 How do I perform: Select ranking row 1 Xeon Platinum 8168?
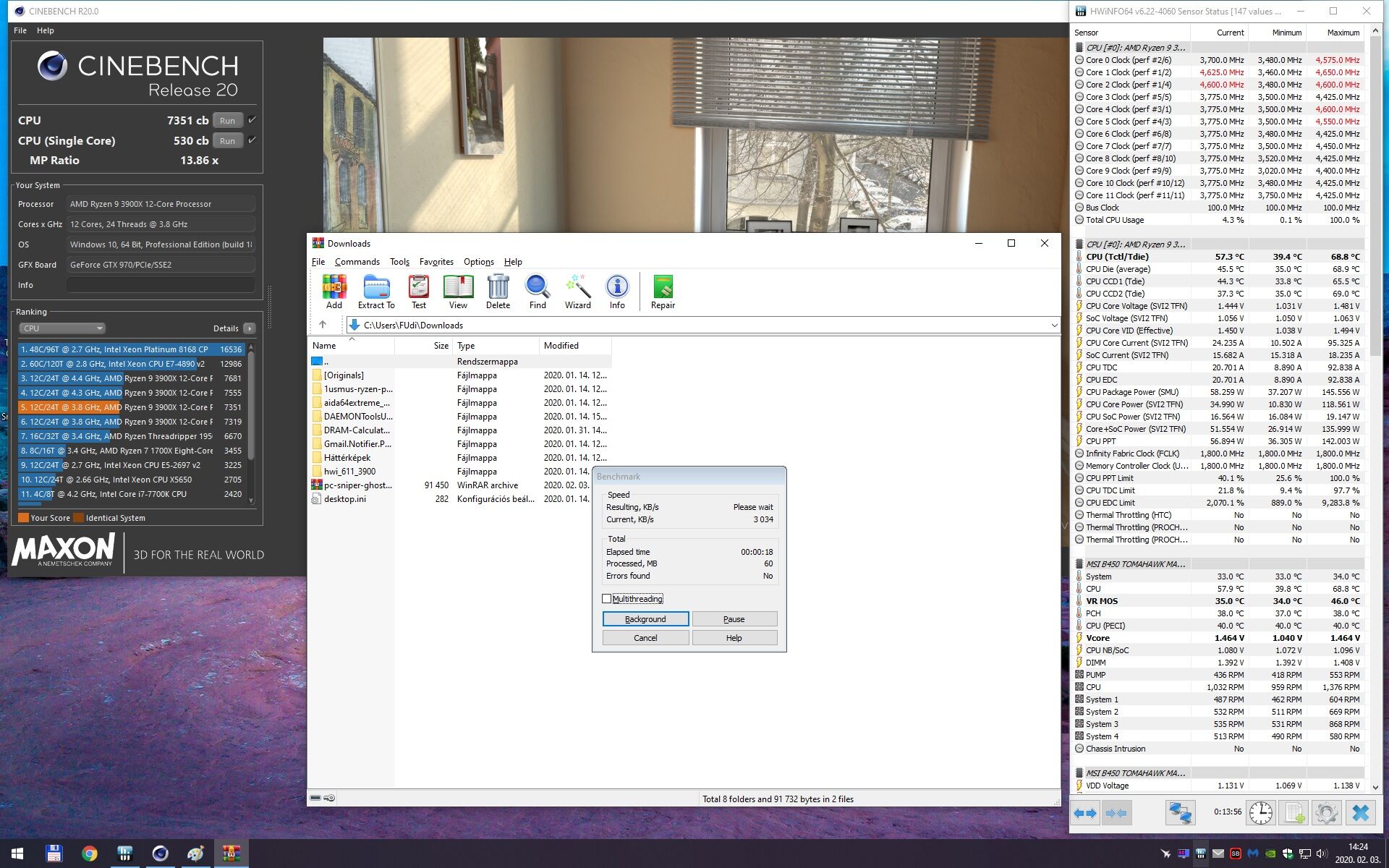[131, 349]
